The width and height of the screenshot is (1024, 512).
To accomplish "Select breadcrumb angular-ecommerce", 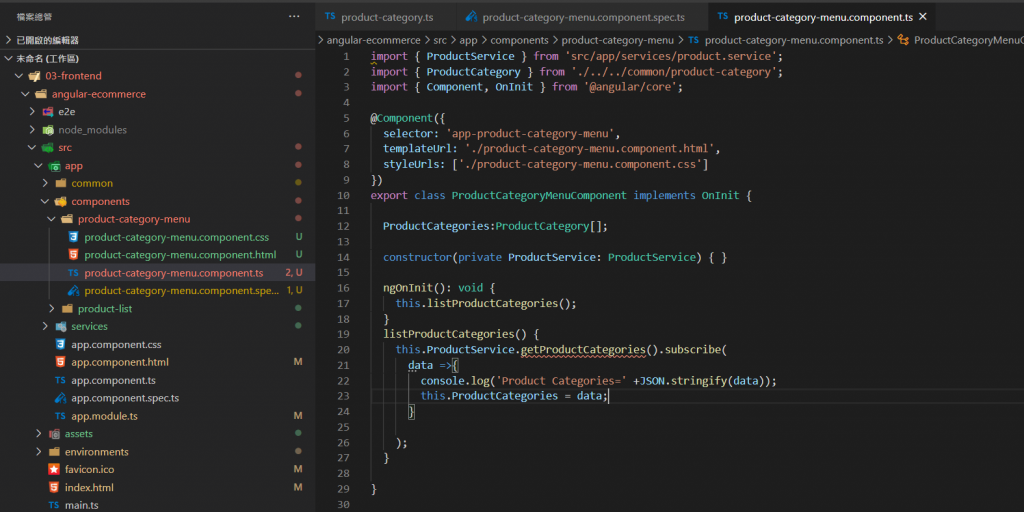I will tap(374, 40).
